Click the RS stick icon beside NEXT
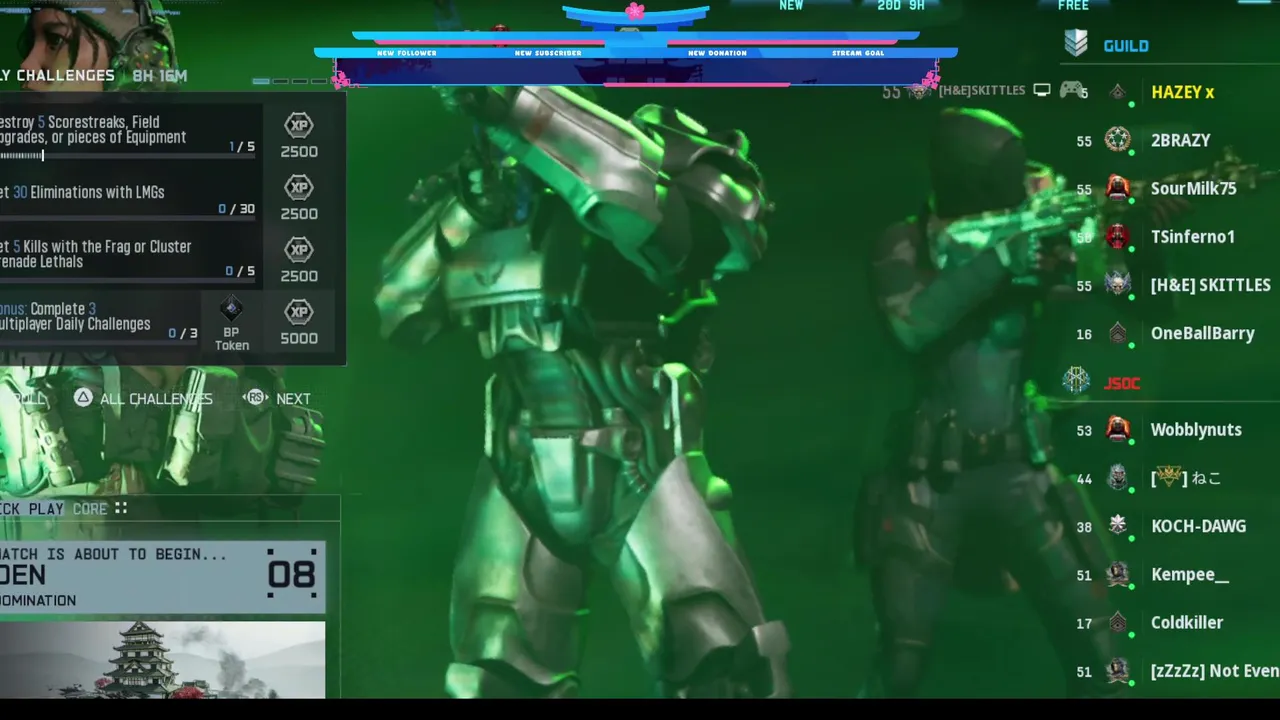1280x720 pixels. (256, 398)
